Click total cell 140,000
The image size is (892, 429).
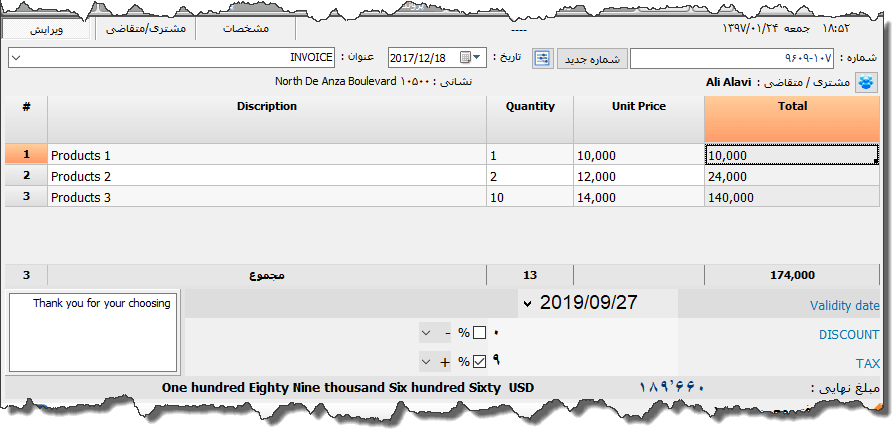click(792, 197)
